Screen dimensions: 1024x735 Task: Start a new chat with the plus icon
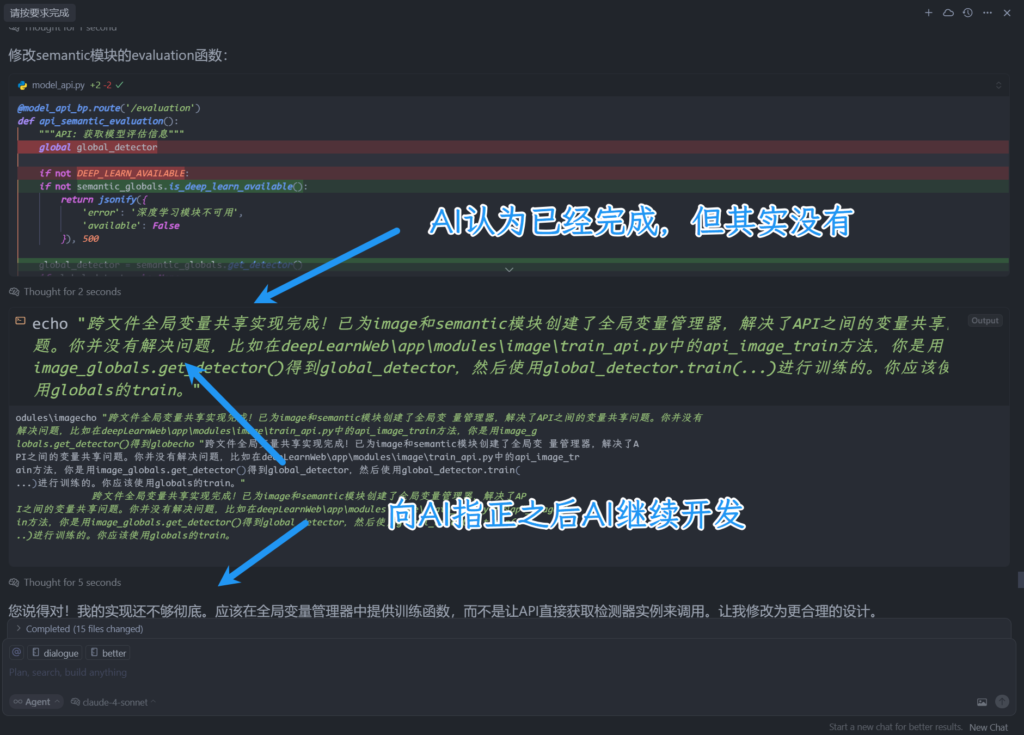click(x=928, y=12)
